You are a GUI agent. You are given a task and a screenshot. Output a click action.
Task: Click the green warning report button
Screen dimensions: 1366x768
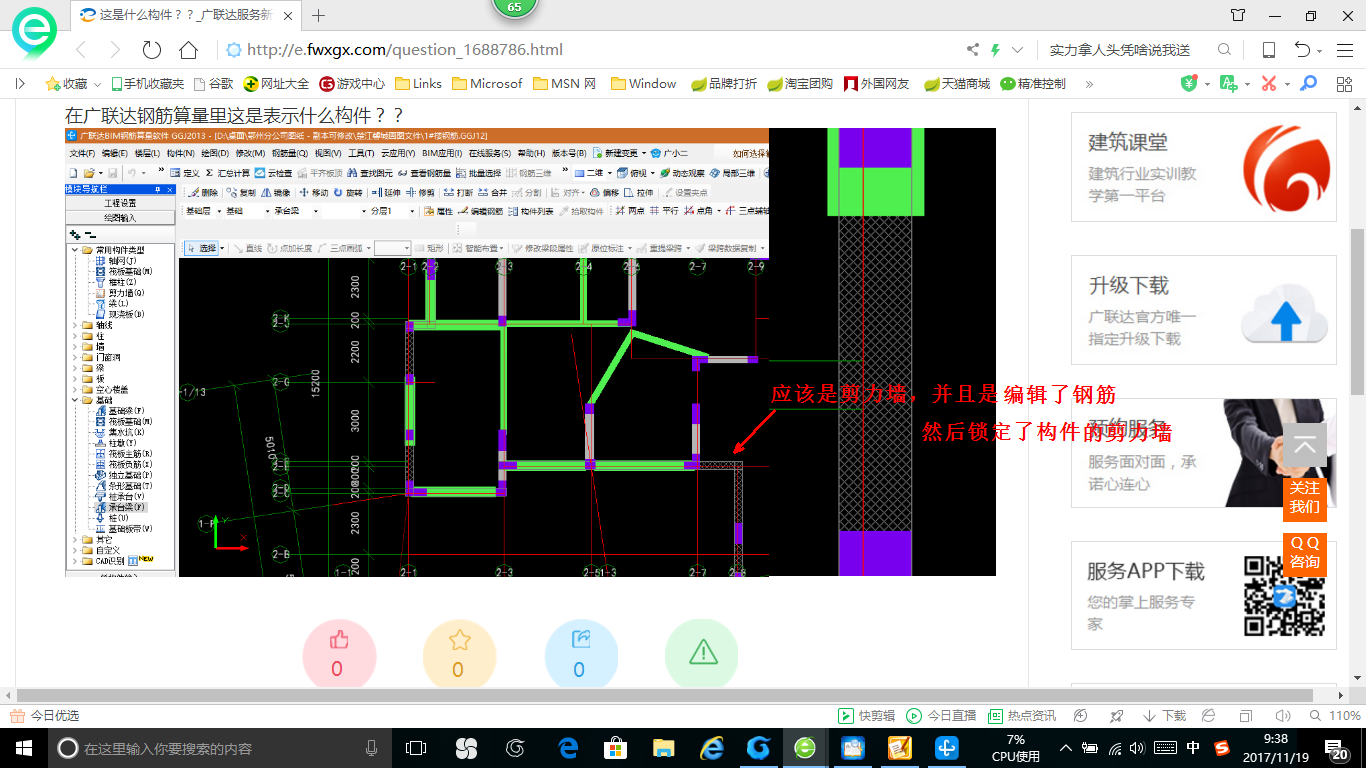pos(702,654)
